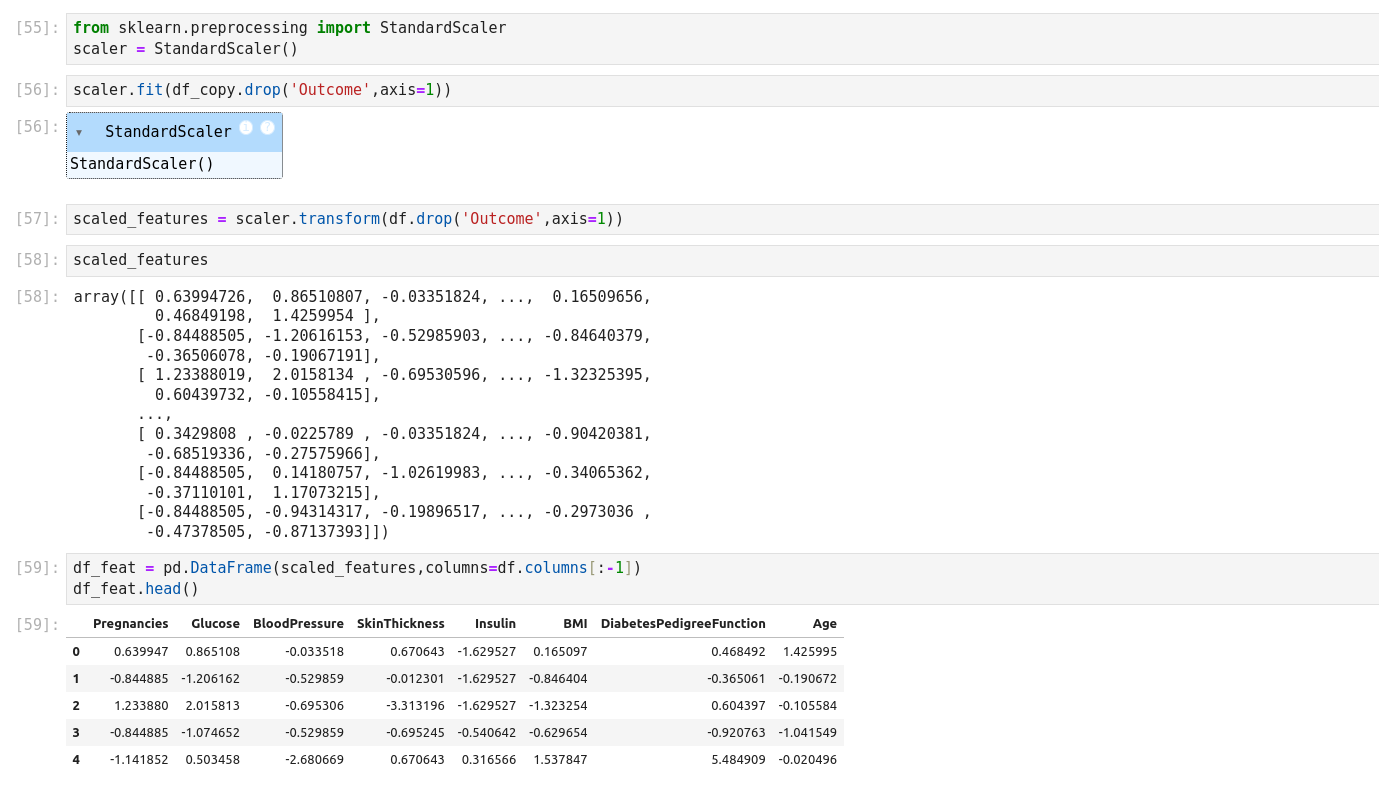Viewport: 1379px width, 789px height.
Task: Click the BloodPressure column header
Action: [298, 624]
